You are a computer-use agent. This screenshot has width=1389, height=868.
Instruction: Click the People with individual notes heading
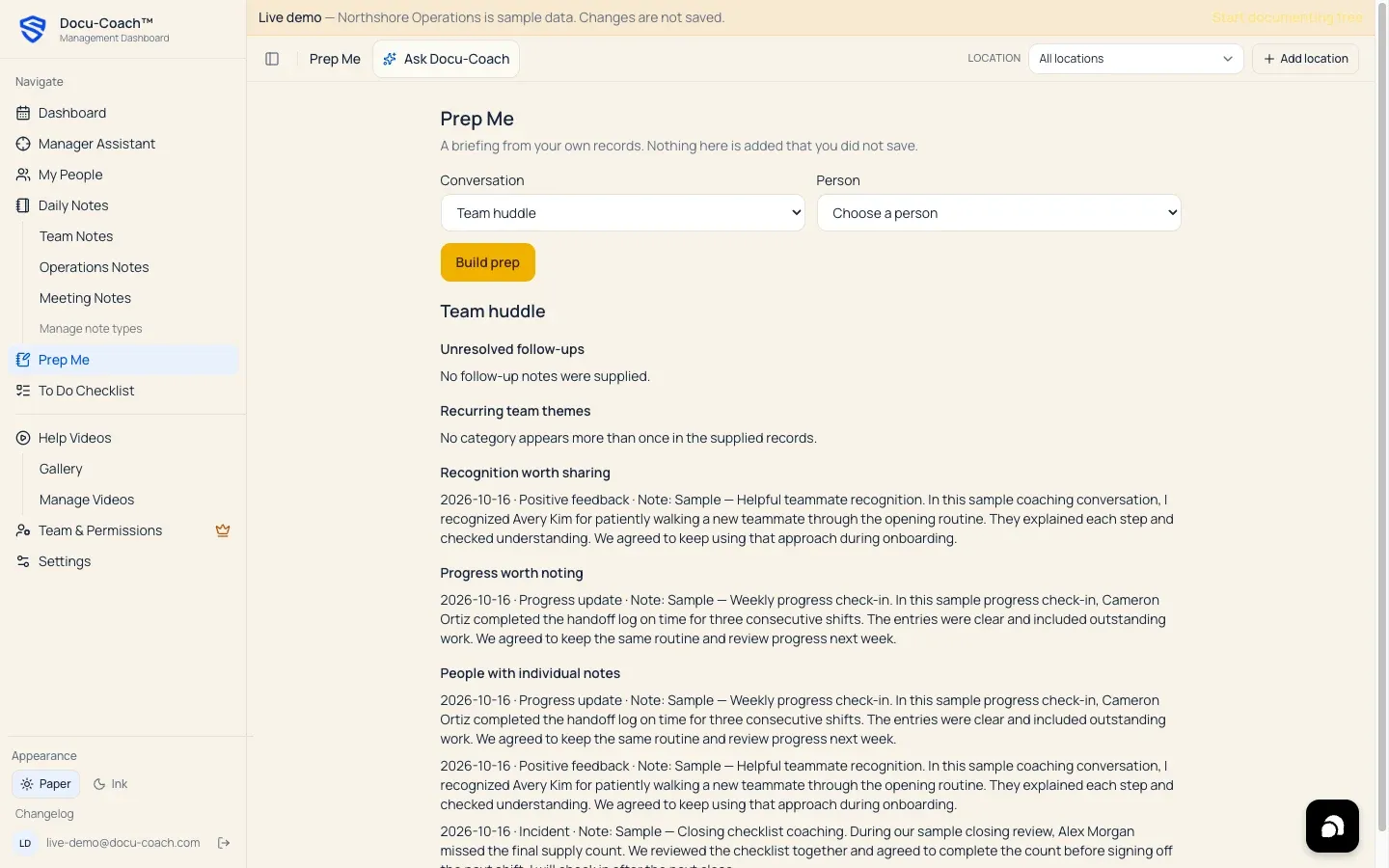(x=531, y=673)
